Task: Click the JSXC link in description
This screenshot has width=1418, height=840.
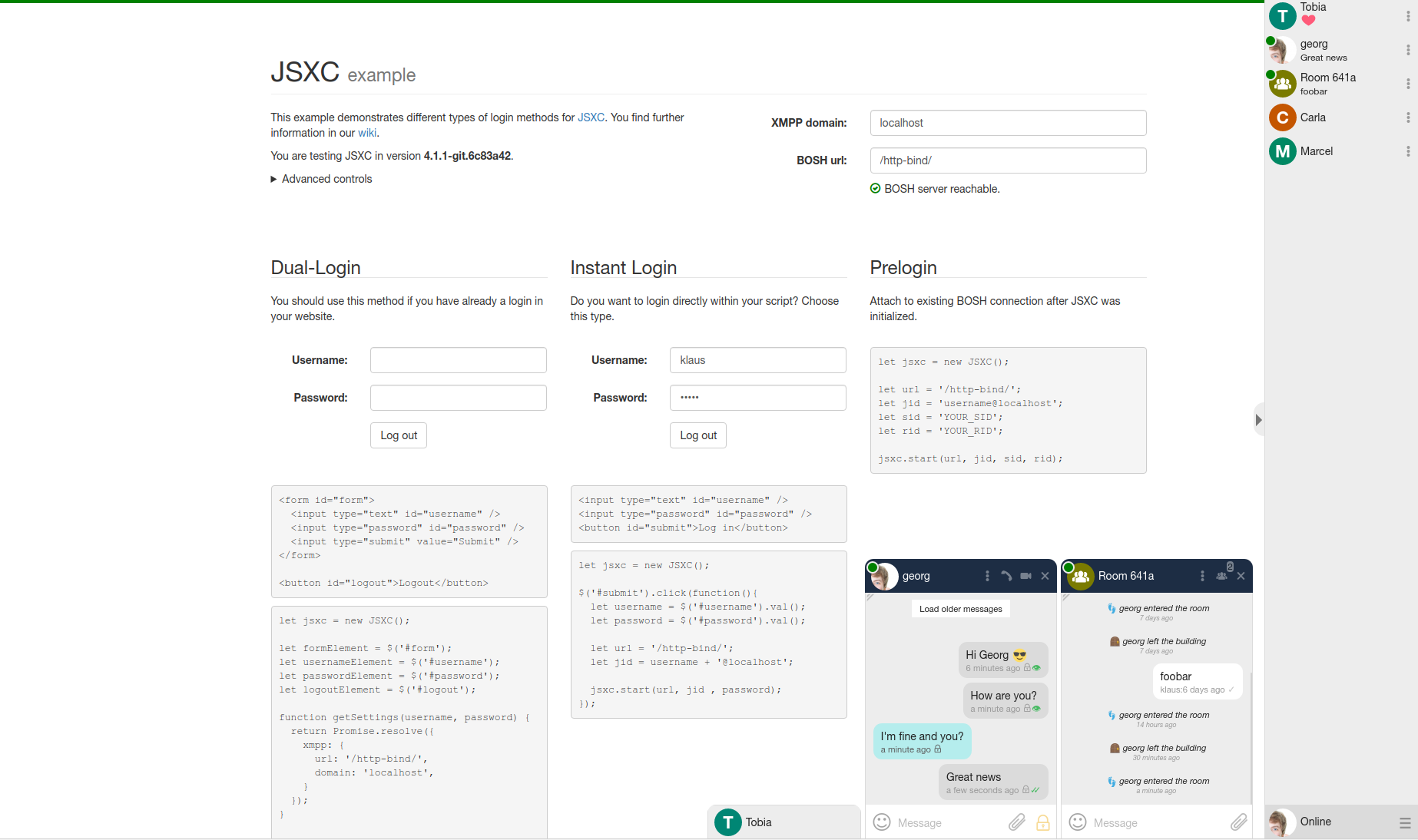Action: pos(591,117)
